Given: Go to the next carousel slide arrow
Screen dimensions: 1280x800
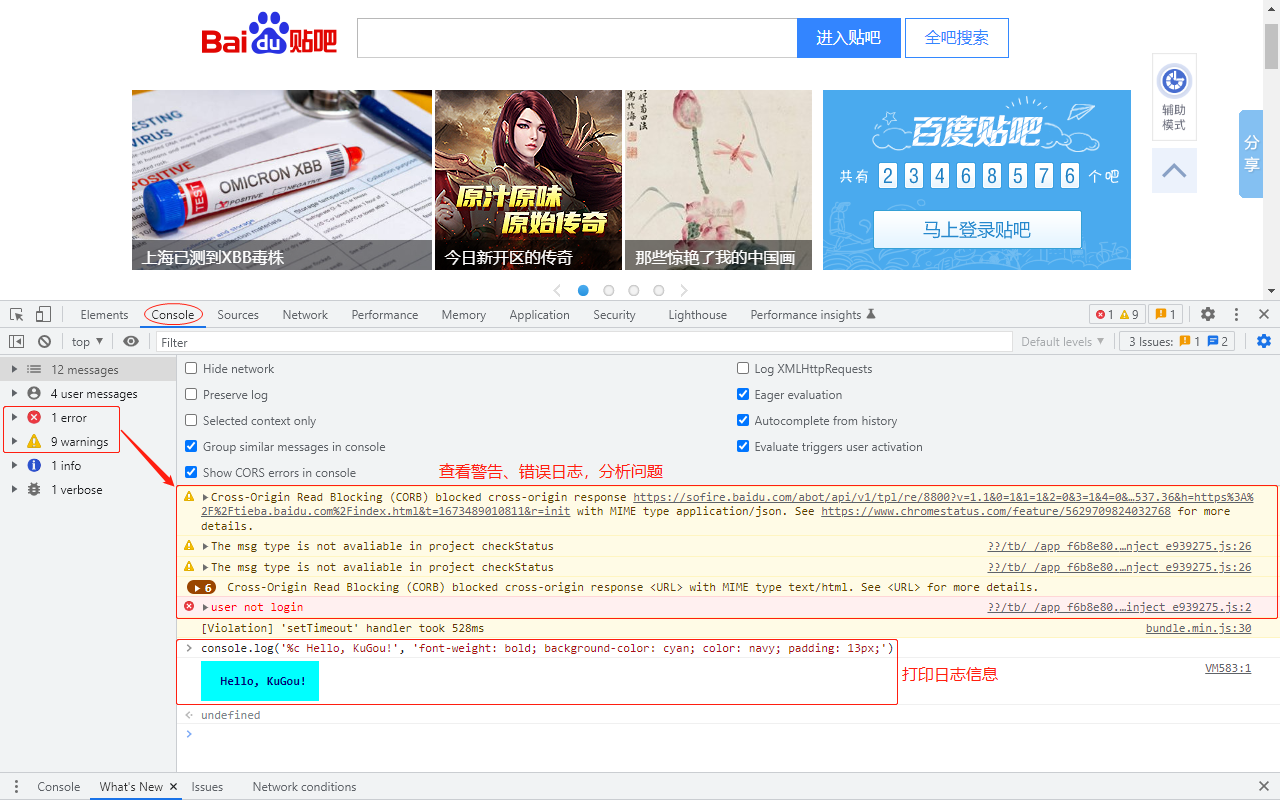Looking at the screenshot, I should (x=684, y=291).
